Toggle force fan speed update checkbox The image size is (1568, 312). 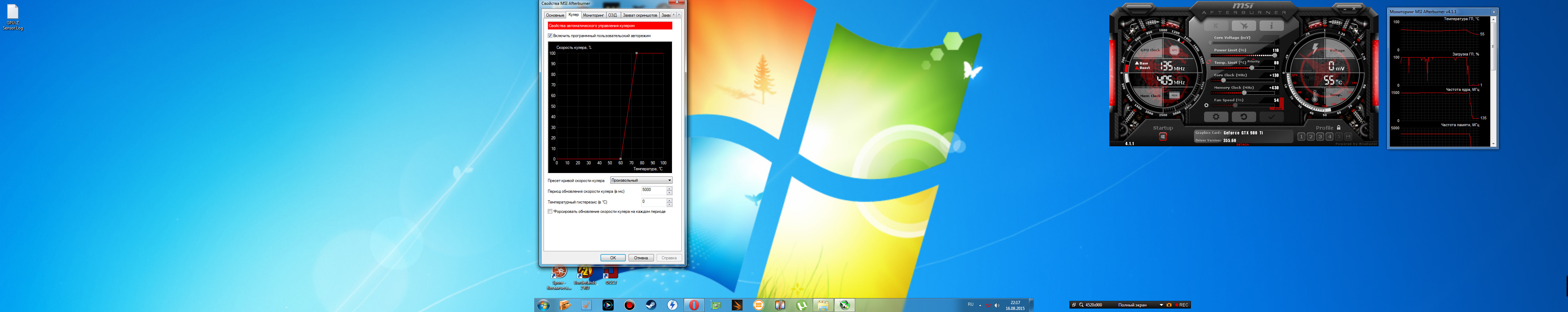[x=550, y=212]
